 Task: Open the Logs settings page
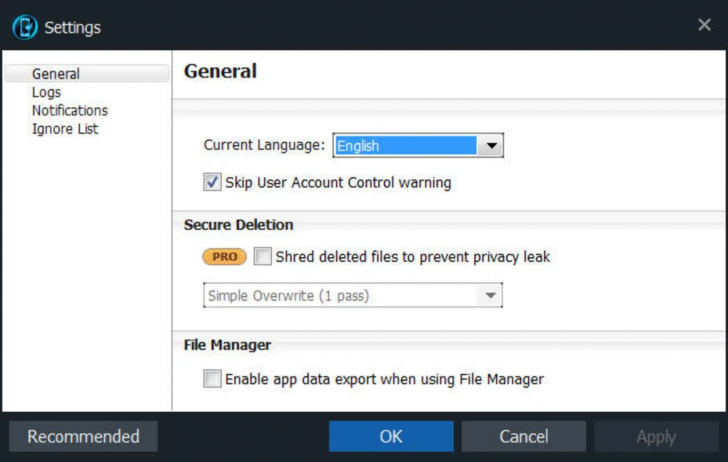pyautogui.click(x=46, y=92)
